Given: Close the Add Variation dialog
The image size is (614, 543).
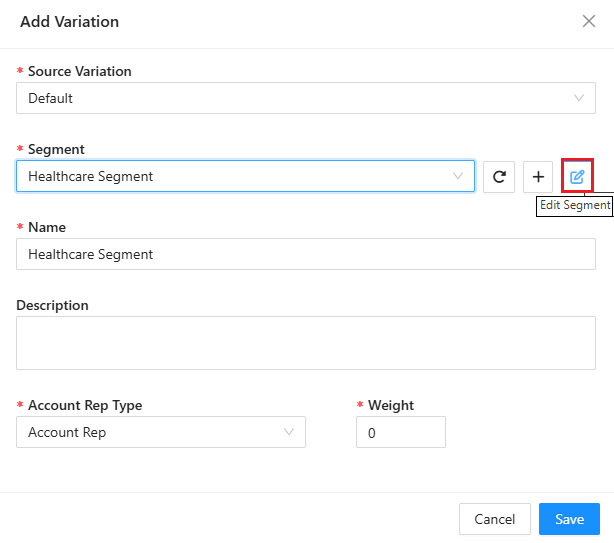Looking at the screenshot, I should 589,21.
